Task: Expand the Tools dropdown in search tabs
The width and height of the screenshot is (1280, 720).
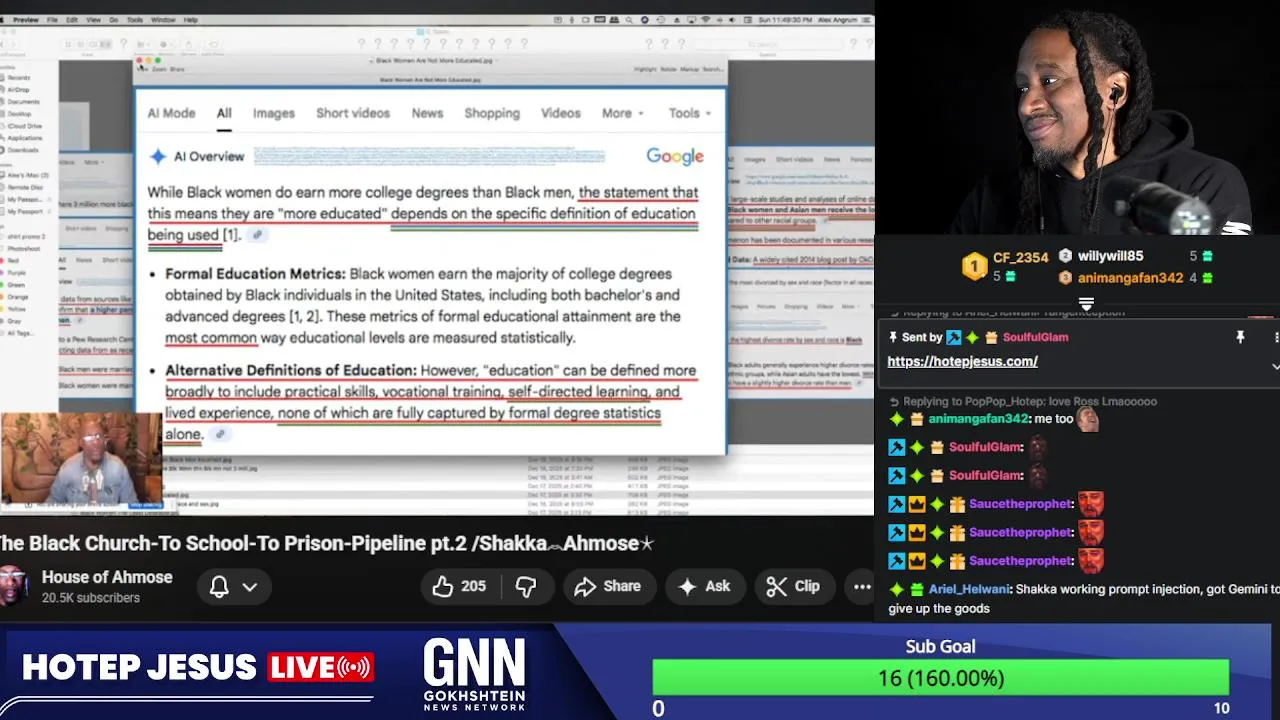Action: [690, 113]
